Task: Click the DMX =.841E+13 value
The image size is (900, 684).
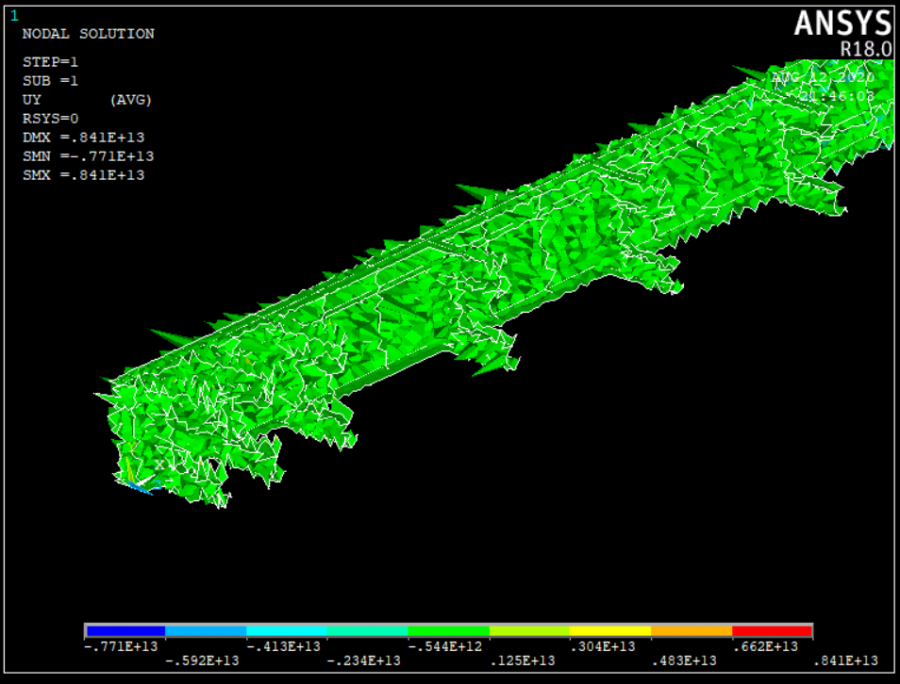Action: click(x=83, y=138)
